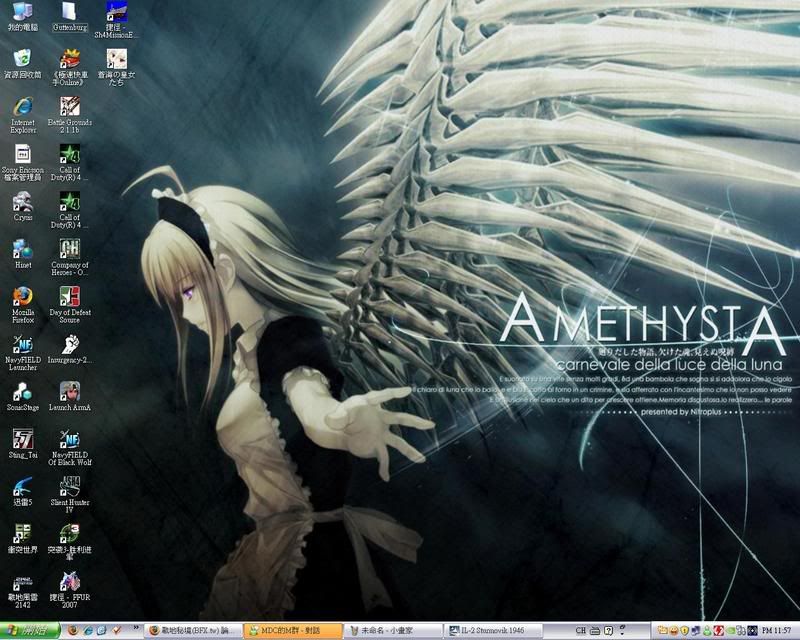Viewport: 800px width, 640px height.
Task: Open the Sting_Tai desktop shortcut
Action: (x=23, y=438)
